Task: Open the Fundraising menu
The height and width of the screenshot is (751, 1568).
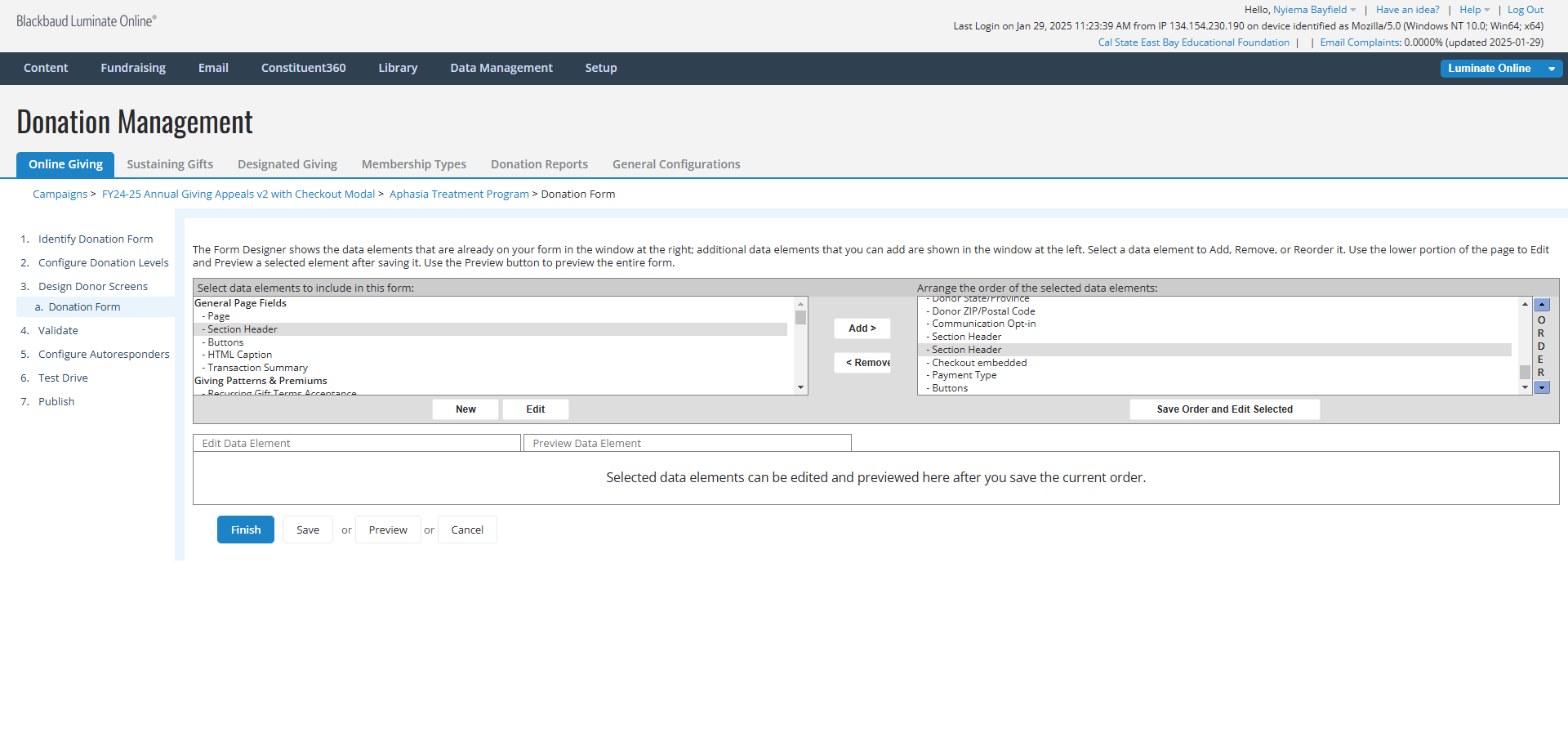Action: point(133,68)
